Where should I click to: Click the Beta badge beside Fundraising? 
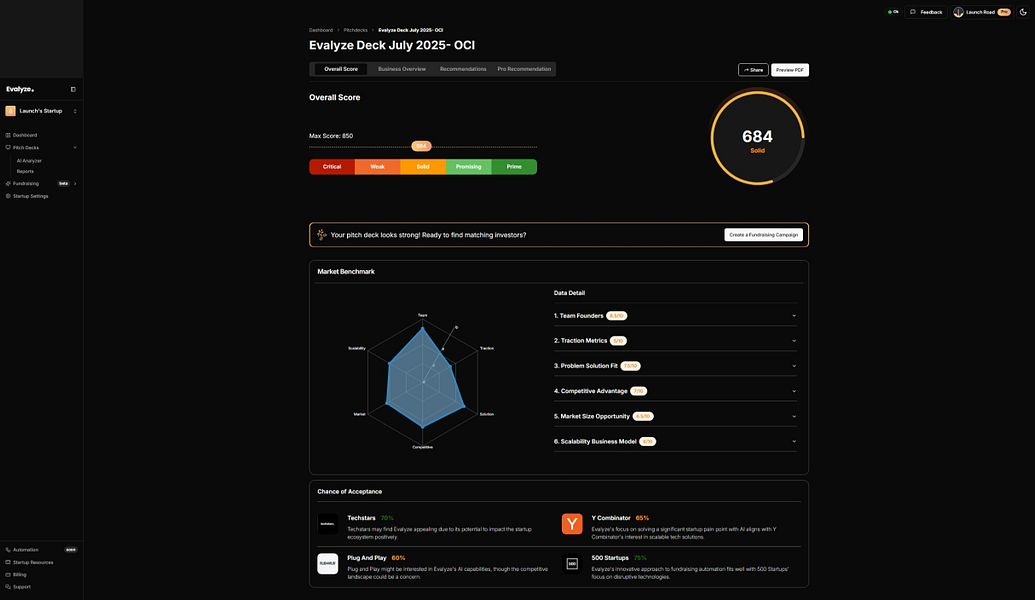pyautogui.click(x=63, y=183)
